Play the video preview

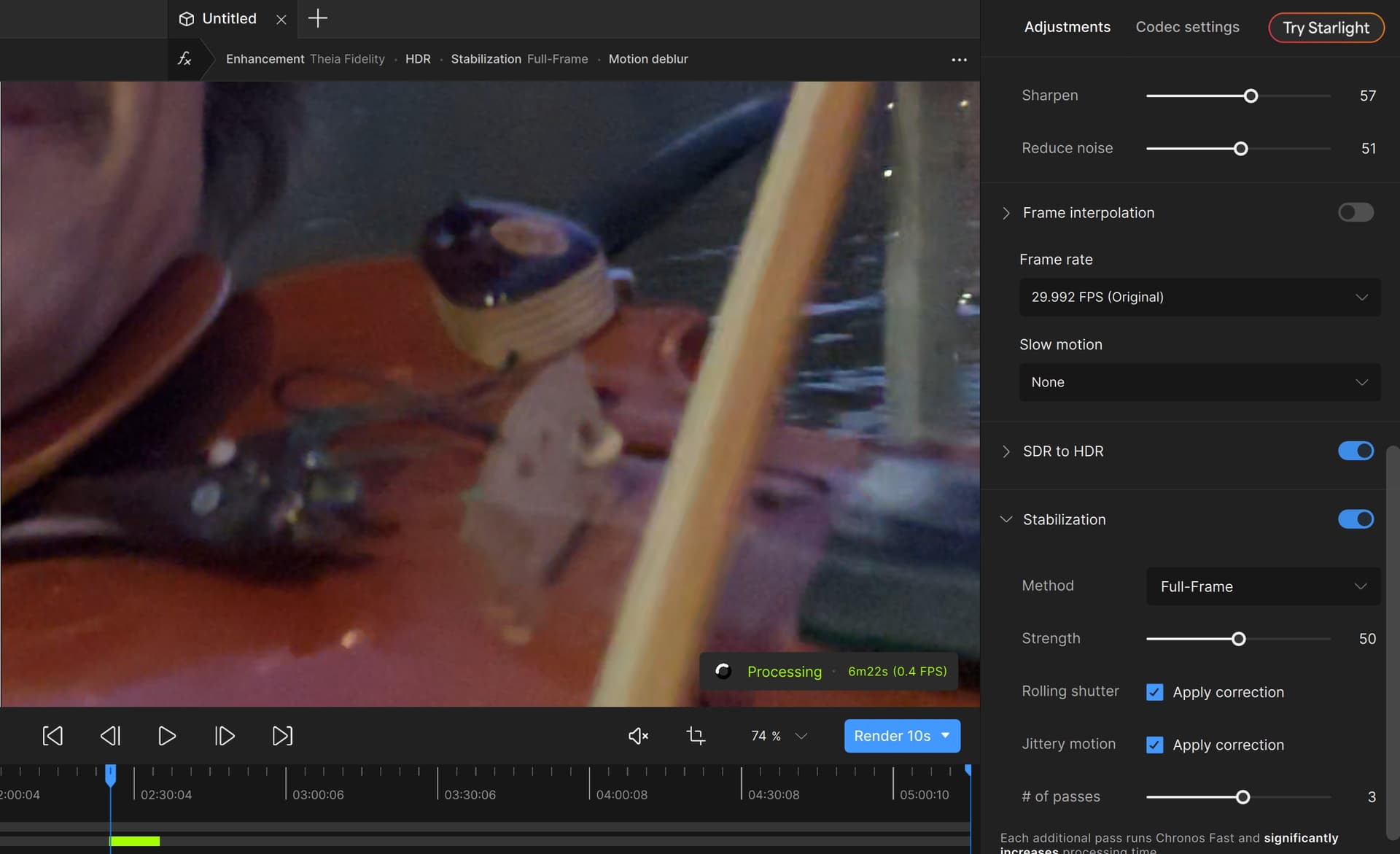(x=167, y=736)
